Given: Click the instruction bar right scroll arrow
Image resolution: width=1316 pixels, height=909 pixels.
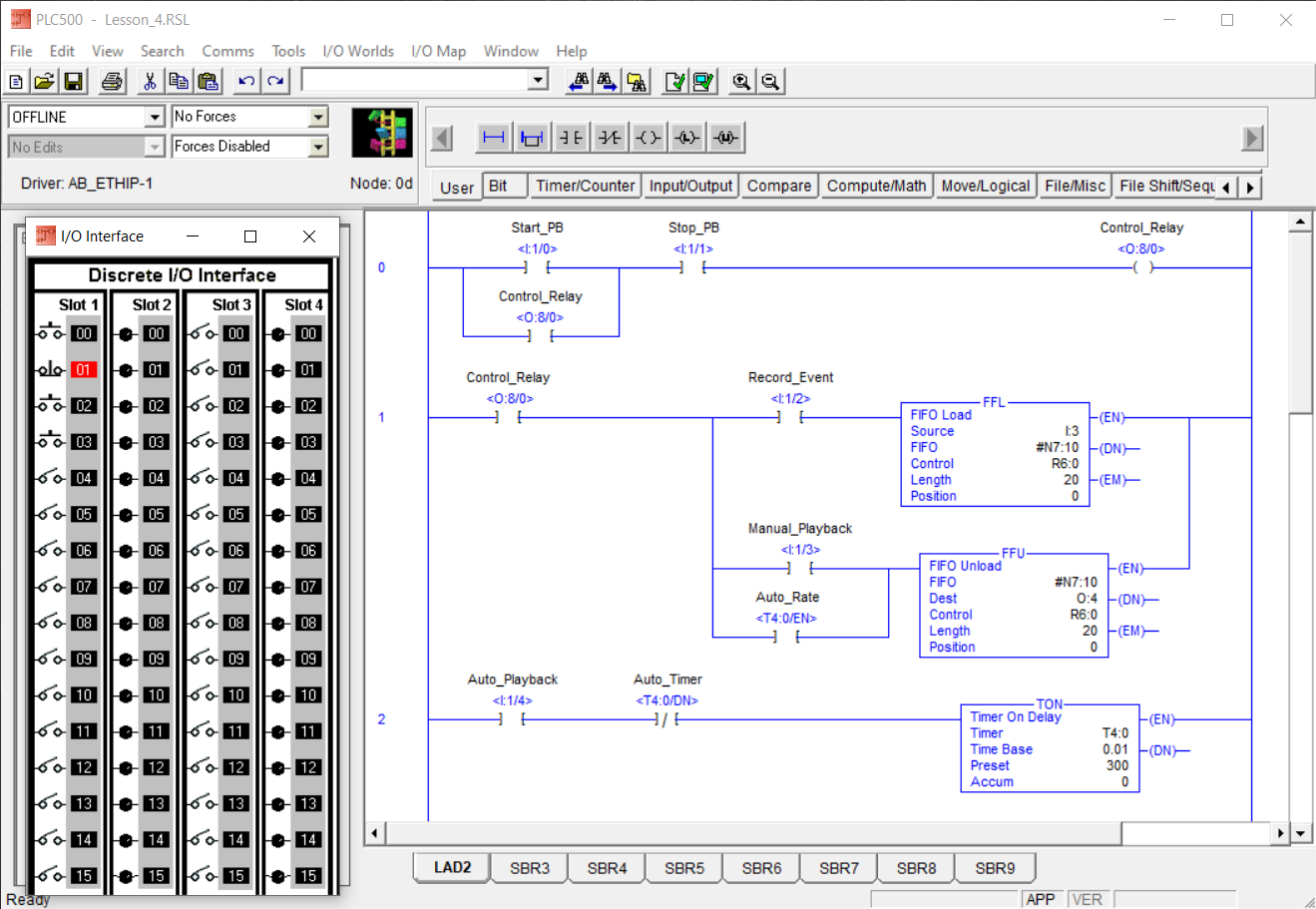Looking at the screenshot, I should pyautogui.click(x=1253, y=138).
